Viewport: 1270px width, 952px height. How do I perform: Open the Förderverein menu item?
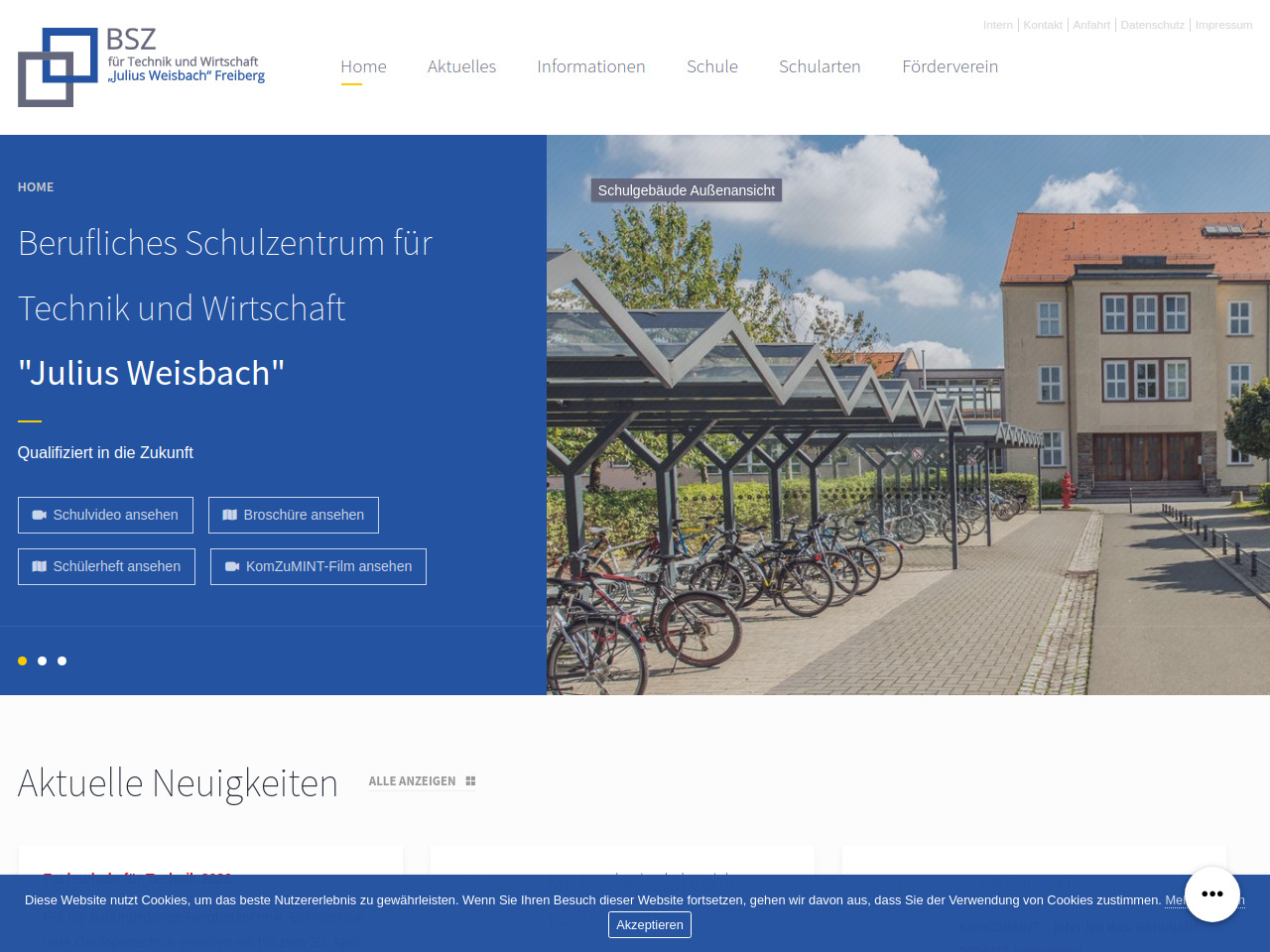950,66
